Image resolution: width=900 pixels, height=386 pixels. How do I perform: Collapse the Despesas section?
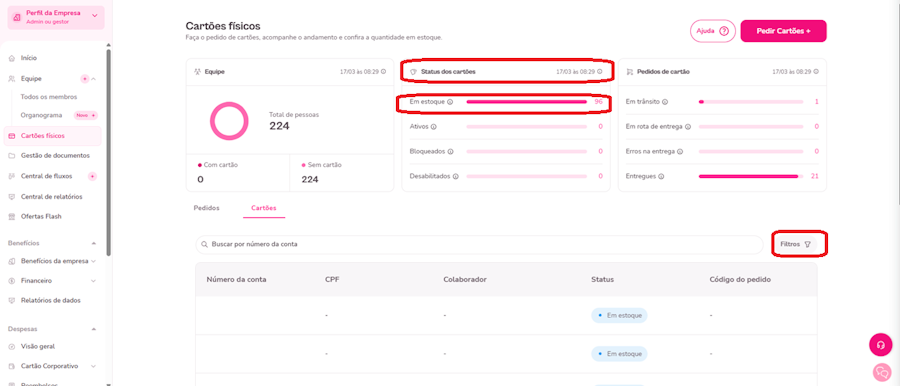tap(94, 329)
